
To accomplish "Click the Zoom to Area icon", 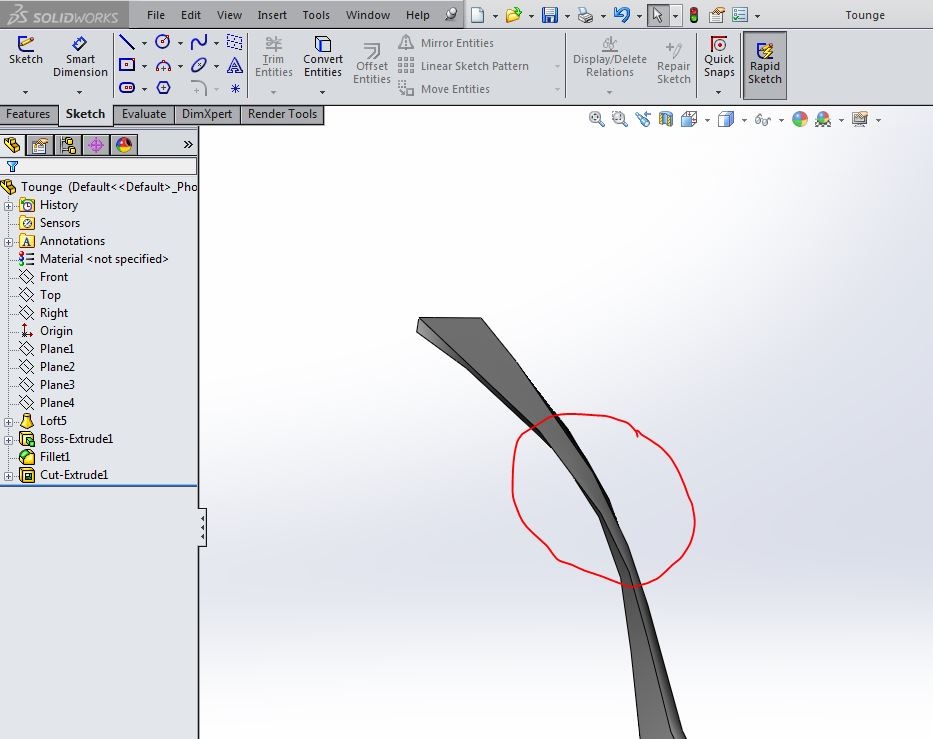I will [619, 120].
